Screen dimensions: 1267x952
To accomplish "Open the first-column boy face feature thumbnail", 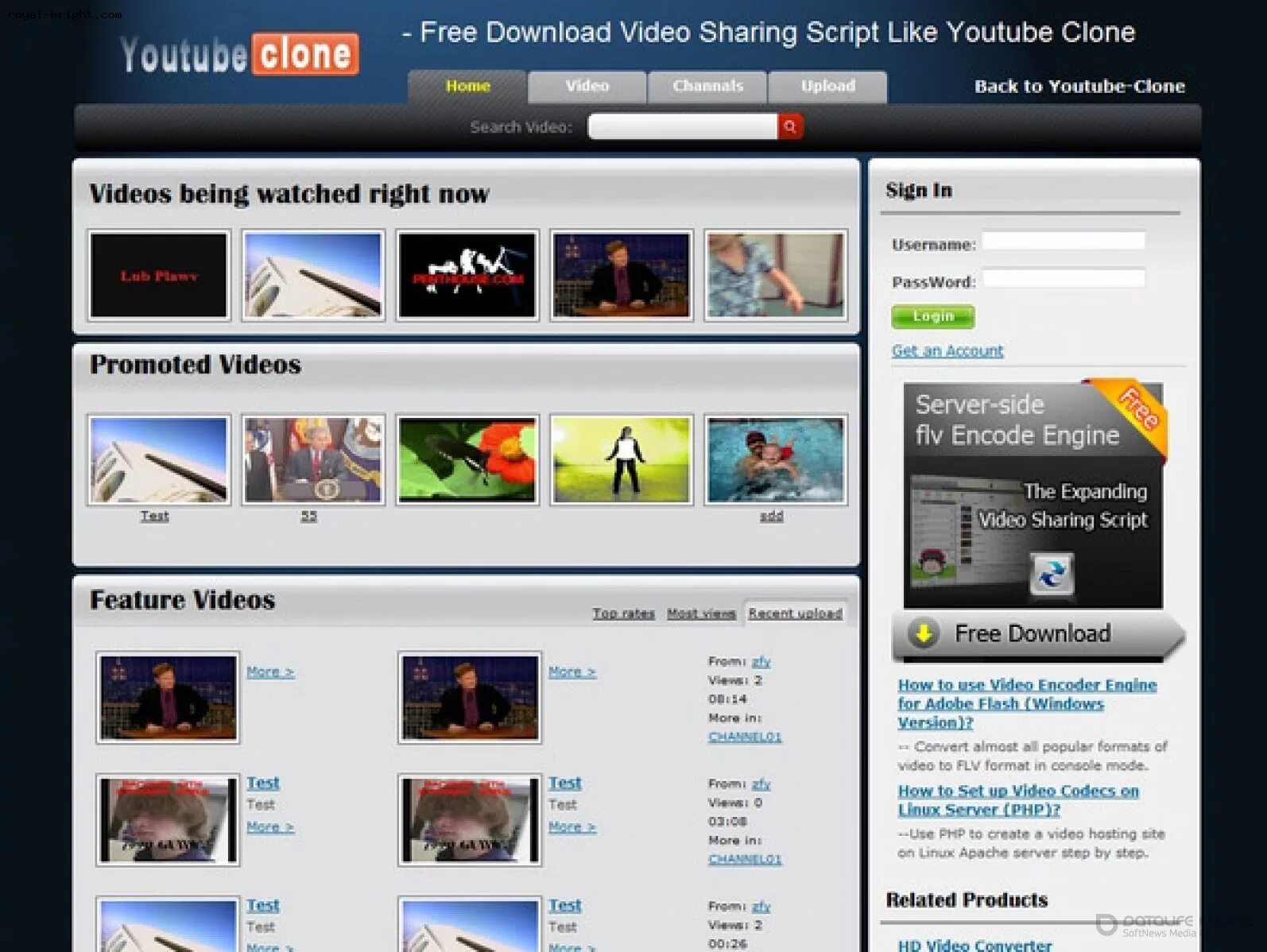I will coord(168,820).
